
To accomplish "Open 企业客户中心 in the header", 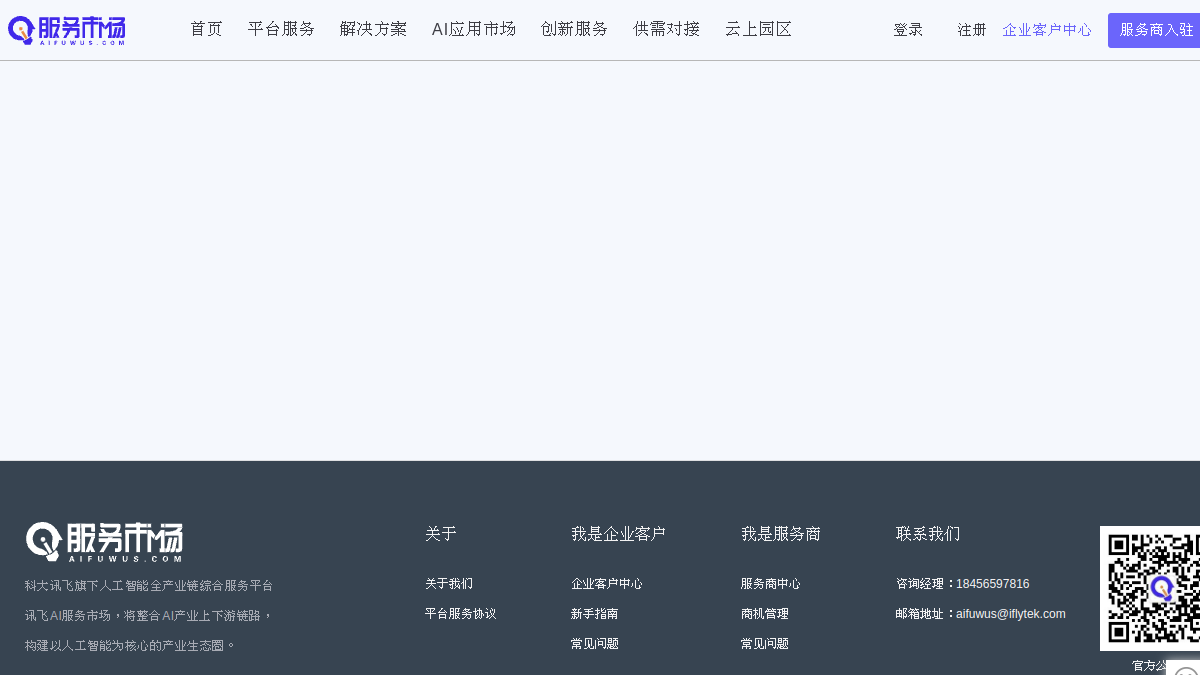I will (x=1047, y=30).
